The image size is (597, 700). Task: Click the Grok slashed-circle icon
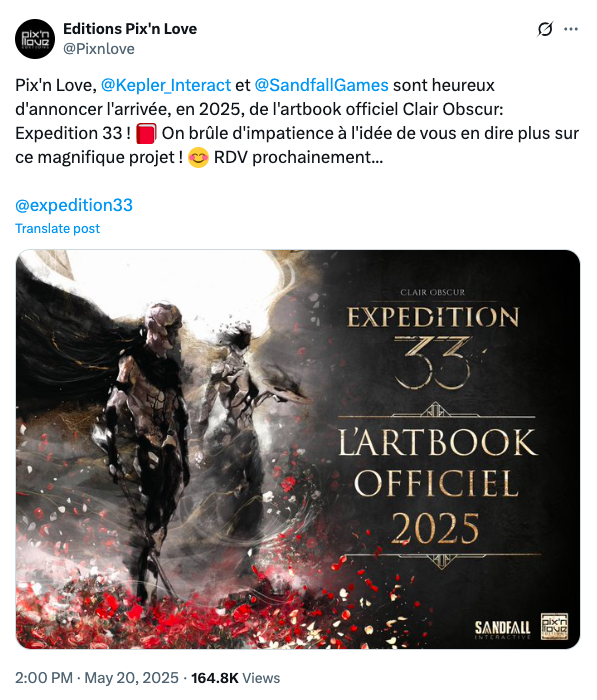coord(545,29)
